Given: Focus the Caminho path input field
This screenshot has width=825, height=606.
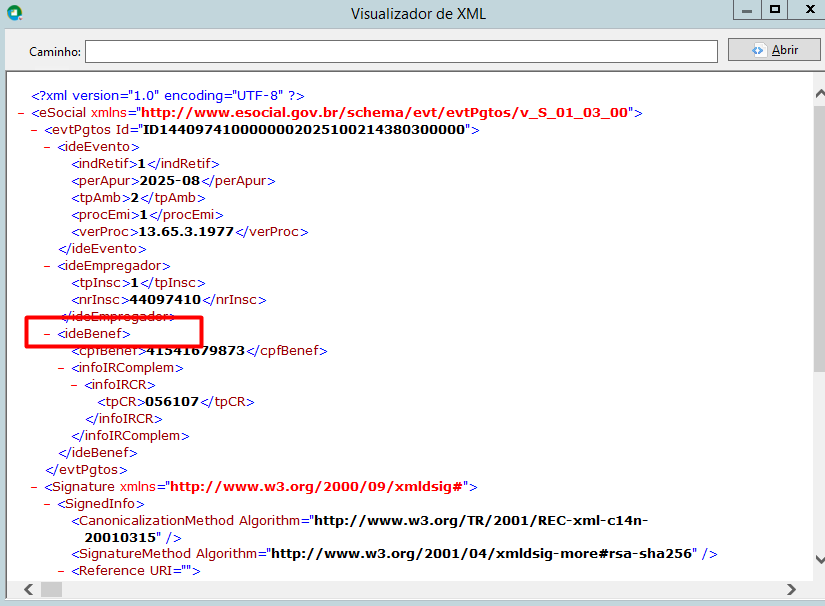Looking at the screenshot, I should 401,52.
